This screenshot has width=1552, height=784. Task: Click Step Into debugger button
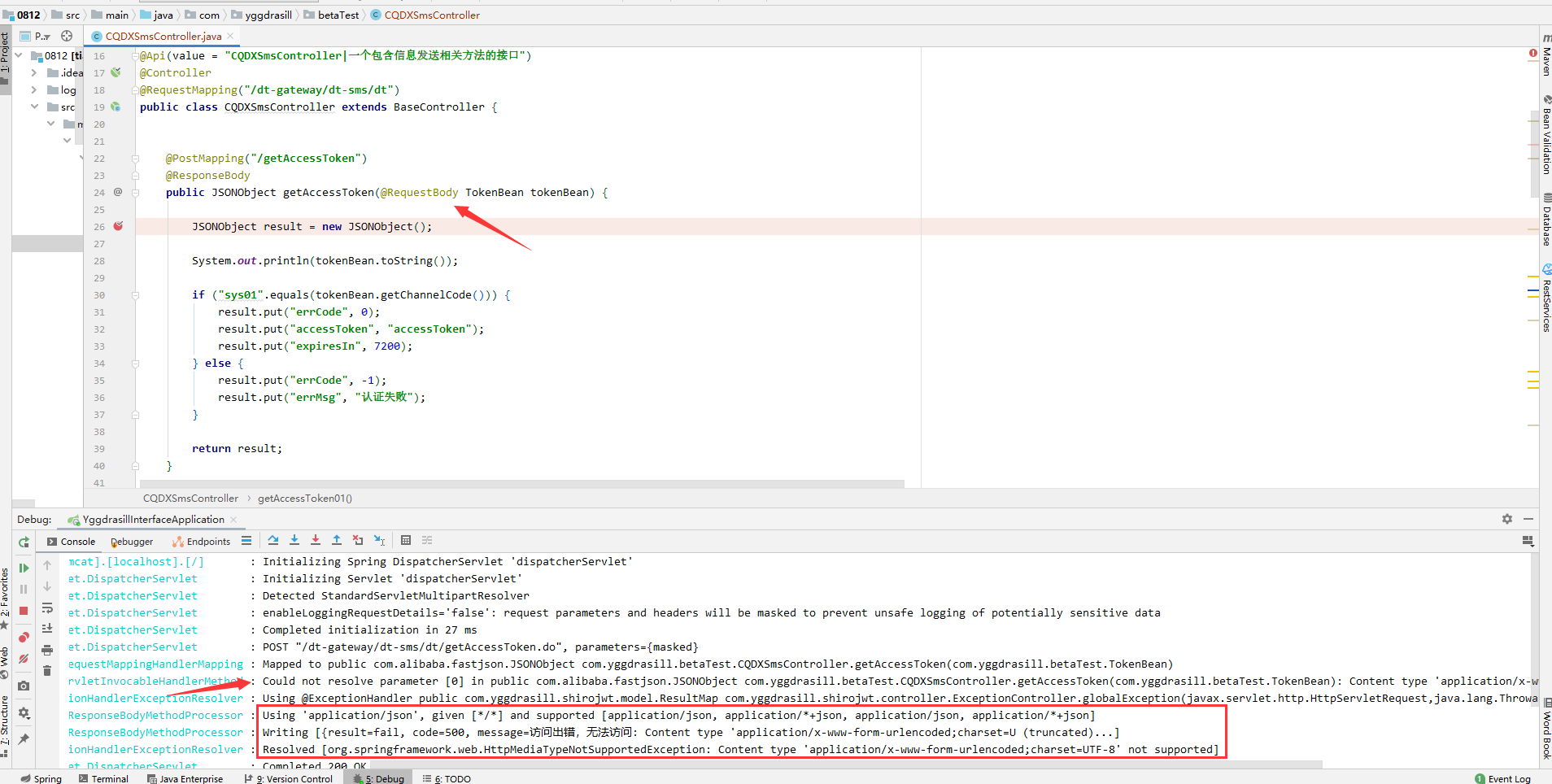(294, 540)
